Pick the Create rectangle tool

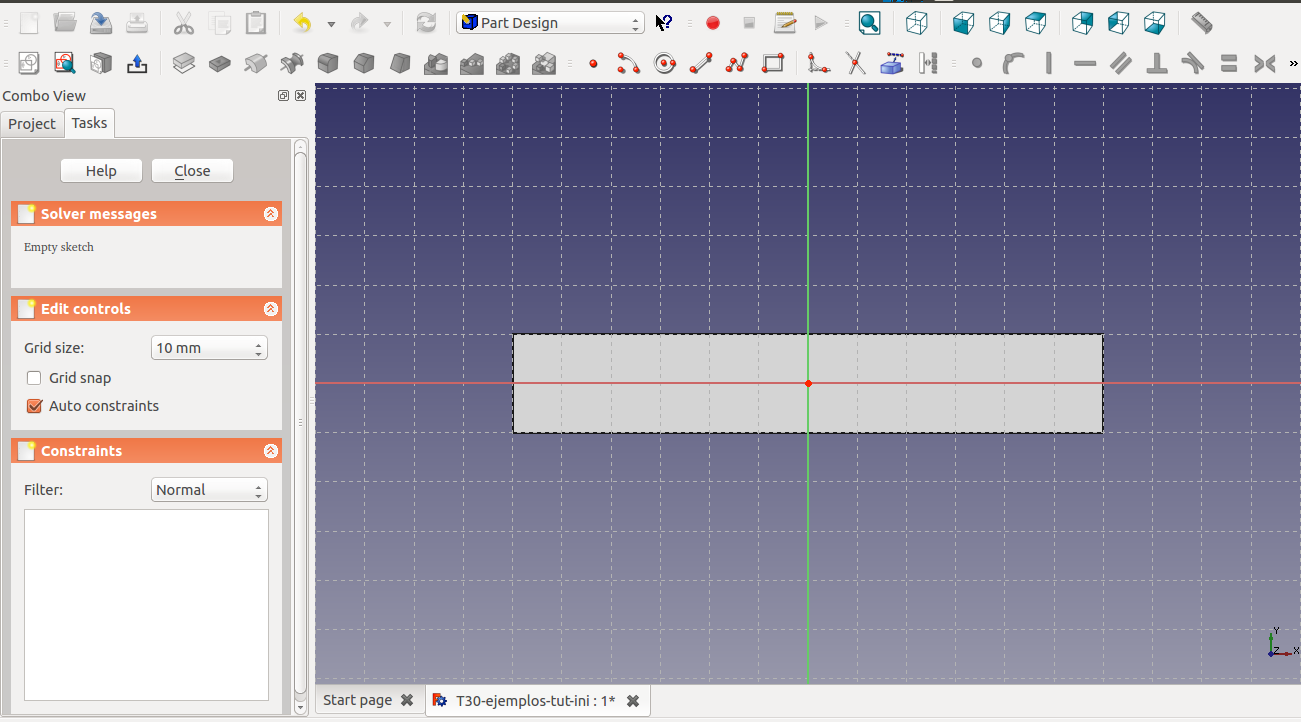coord(773,64)
